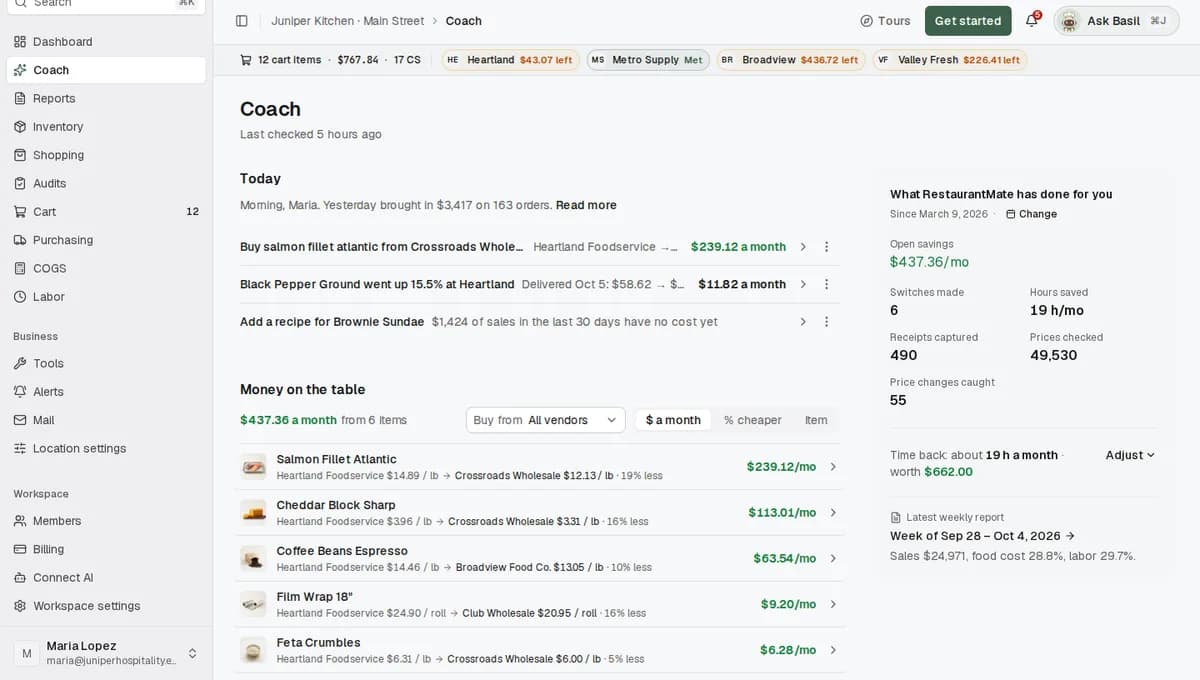This screenshot has height=680, width=1200.
Task: Expand Coffee Beans Espresso row chevron
Action: click(833, 558)
